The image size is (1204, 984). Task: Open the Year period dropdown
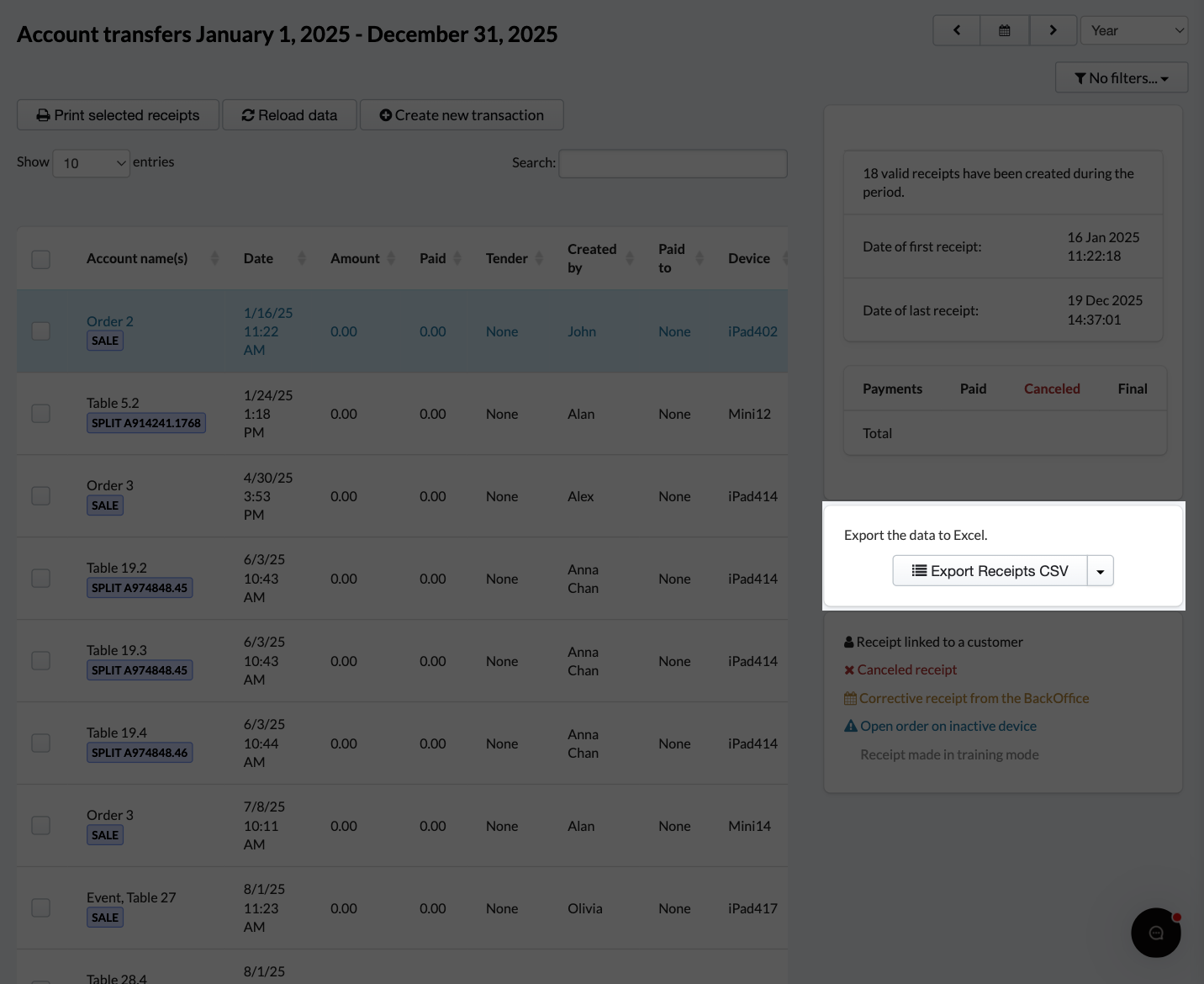coord(1134,30)
